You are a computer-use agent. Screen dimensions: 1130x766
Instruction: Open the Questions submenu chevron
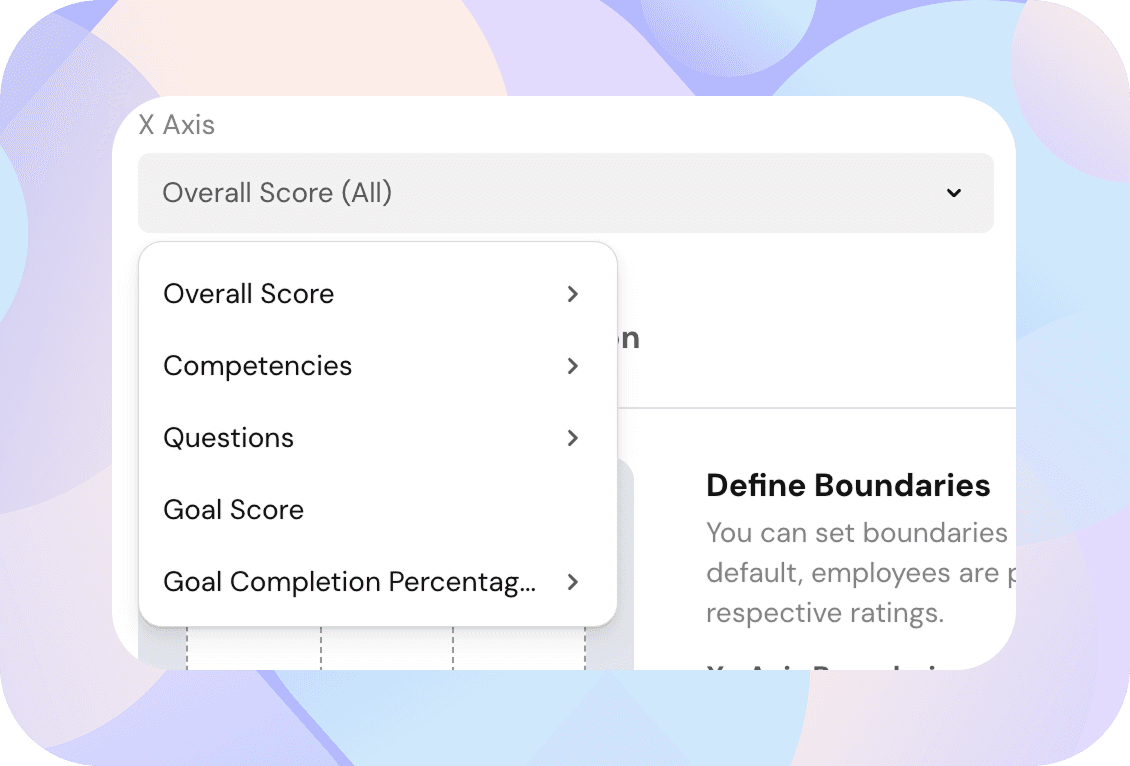pyautogui.click(x=573, y=438)
